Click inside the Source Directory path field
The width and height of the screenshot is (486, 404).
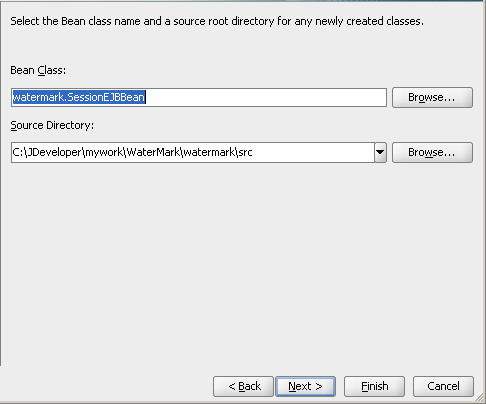point(193,153)
